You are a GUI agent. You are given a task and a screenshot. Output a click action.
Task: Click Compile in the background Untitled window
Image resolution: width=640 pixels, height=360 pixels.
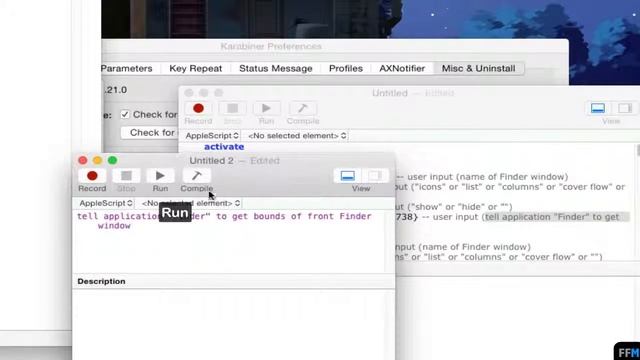(303, 109)
